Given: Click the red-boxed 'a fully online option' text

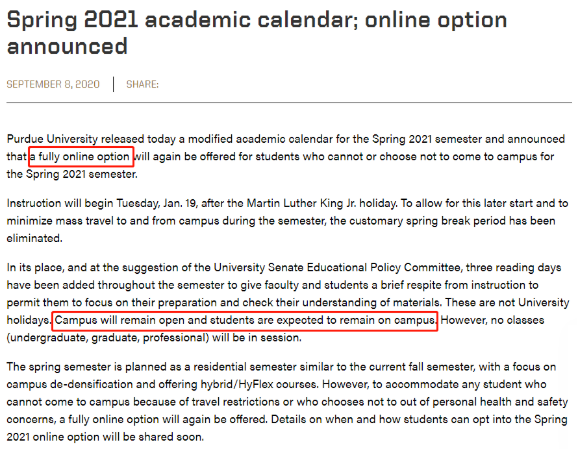Looking at the screenshot, I should coord(81,156).
